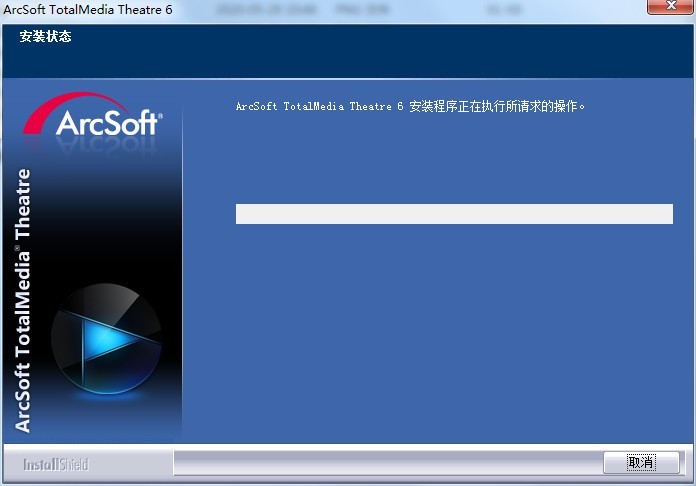The height and width of the screenshot is (486, 696).
Task: Click the 安装状态 heading
Action: click(45, 36)
